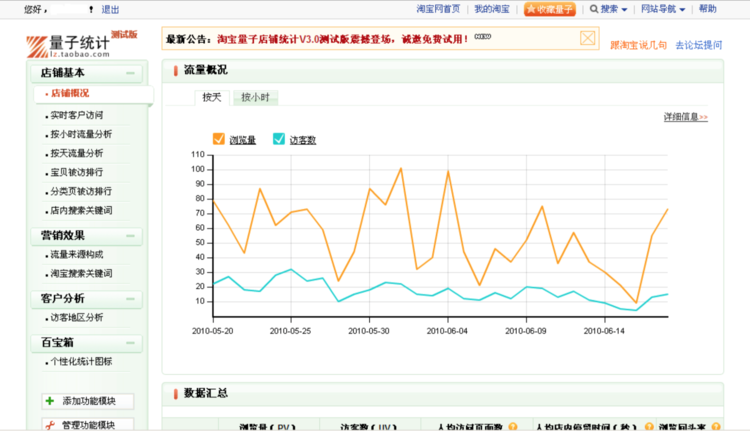
Task: Switch to the 按天 tab
Action: [212, 98]
